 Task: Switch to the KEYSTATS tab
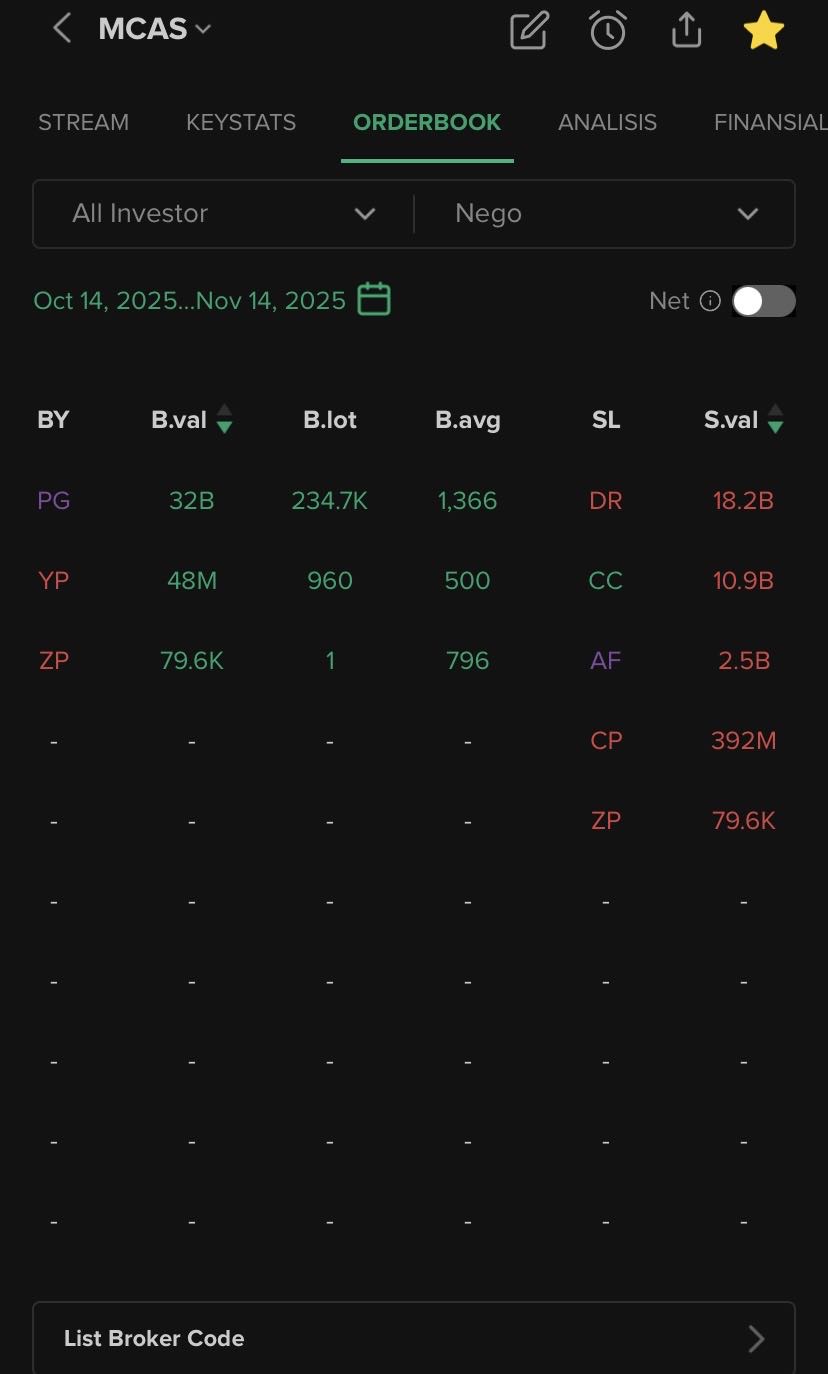click(241, 123)
